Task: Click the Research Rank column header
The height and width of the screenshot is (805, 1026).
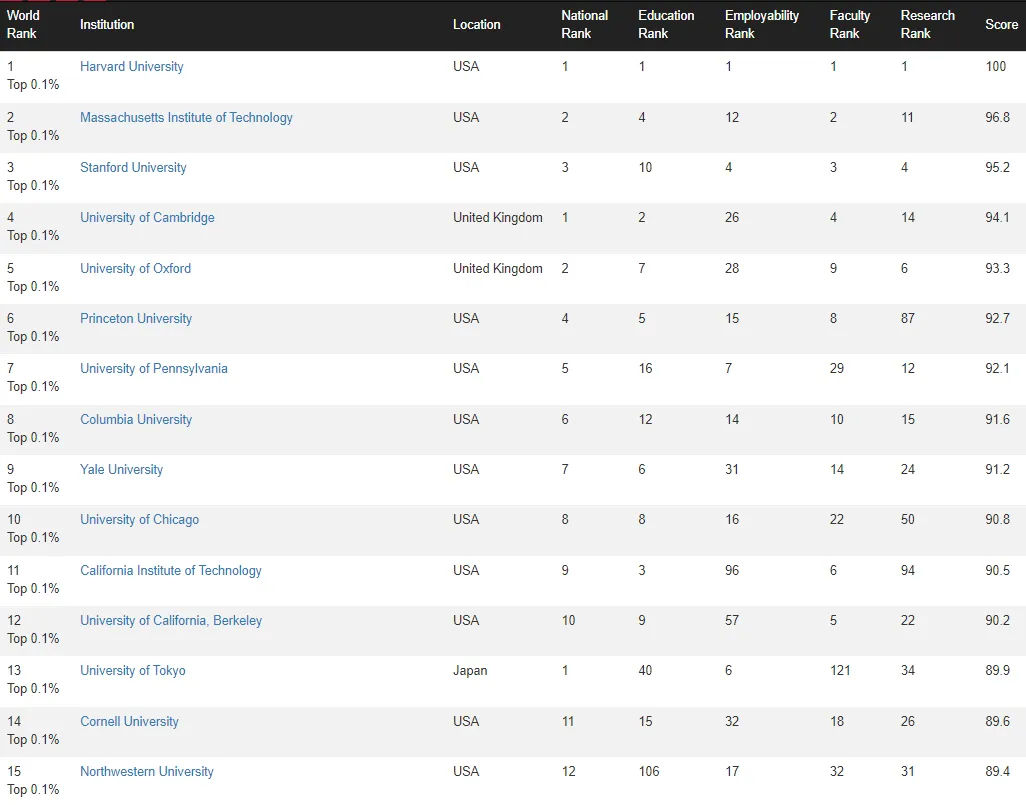Action: (x=927, y=25)
